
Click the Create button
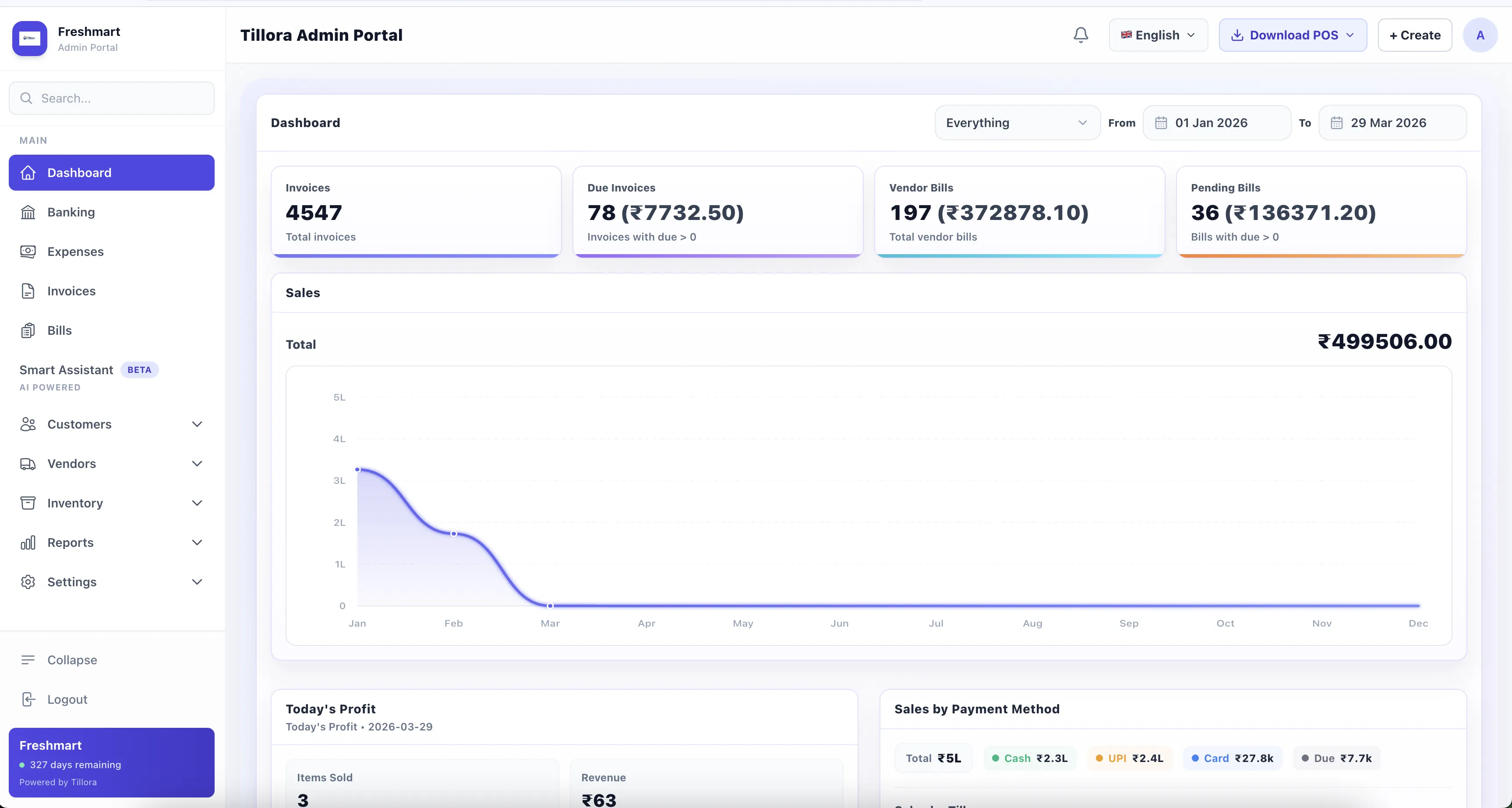coord(1414,35)
